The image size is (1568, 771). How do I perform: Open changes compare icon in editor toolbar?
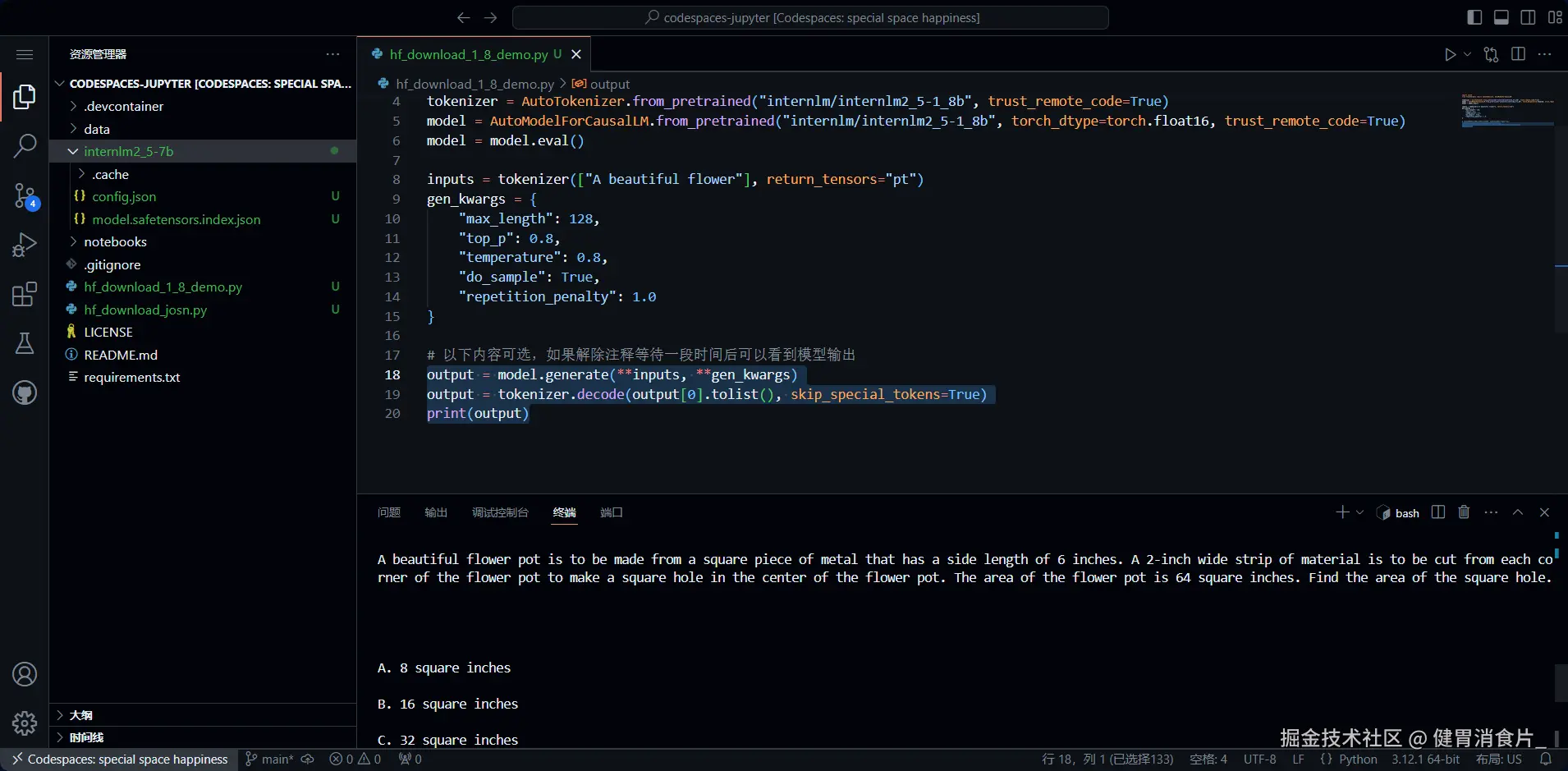tap(1491, 54)
